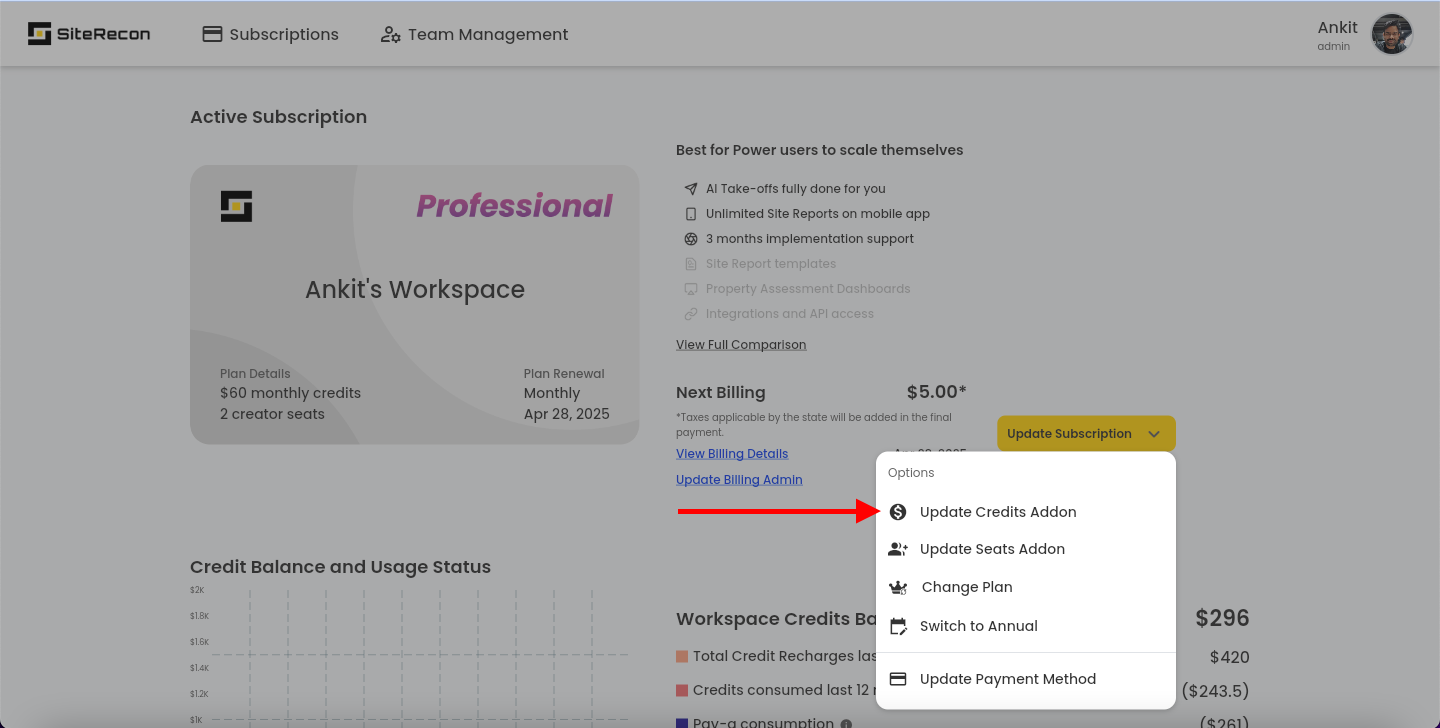Viewport: 1440px width, 728px height.
Task: Click the credit card Payment Method icon
Action: [898, 679]
